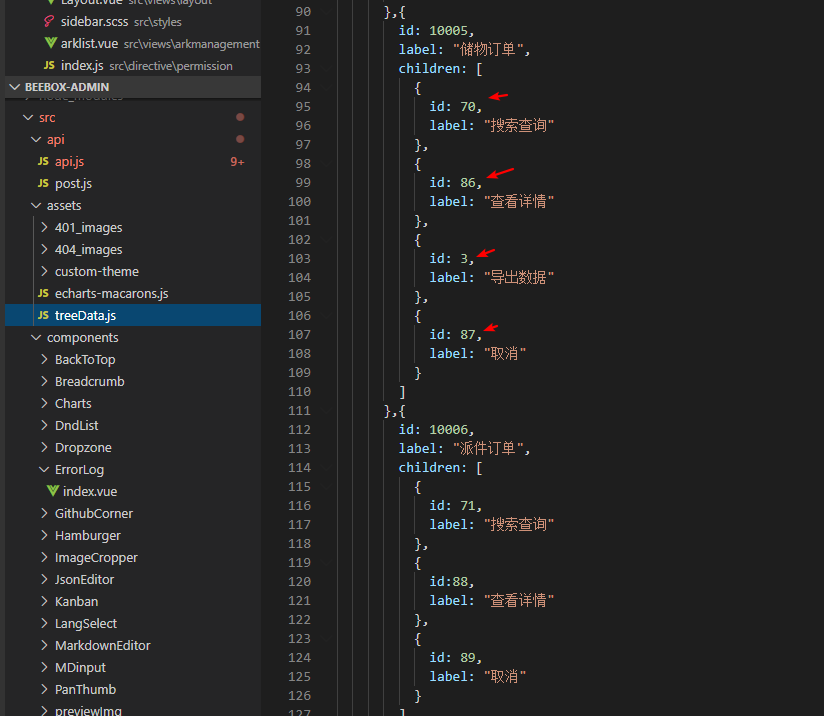Click line number 93 in gutter

coord(303,69)
